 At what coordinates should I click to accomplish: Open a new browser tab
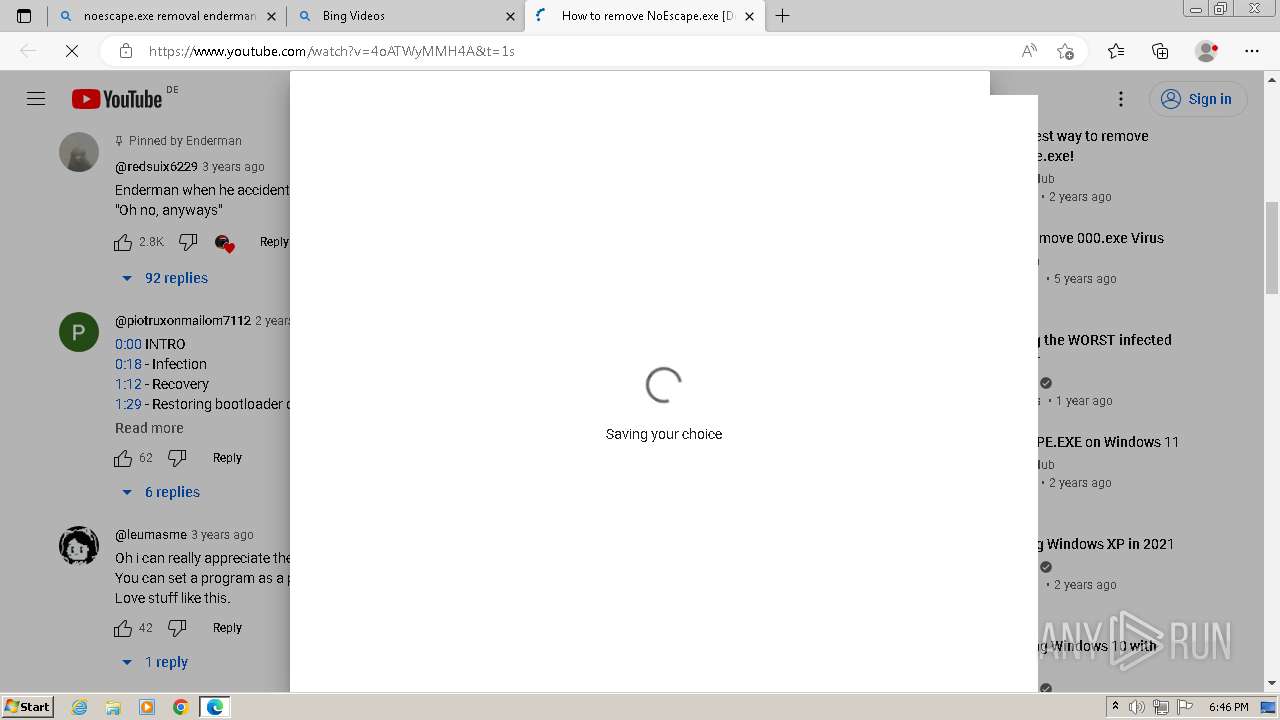(783, 16)
